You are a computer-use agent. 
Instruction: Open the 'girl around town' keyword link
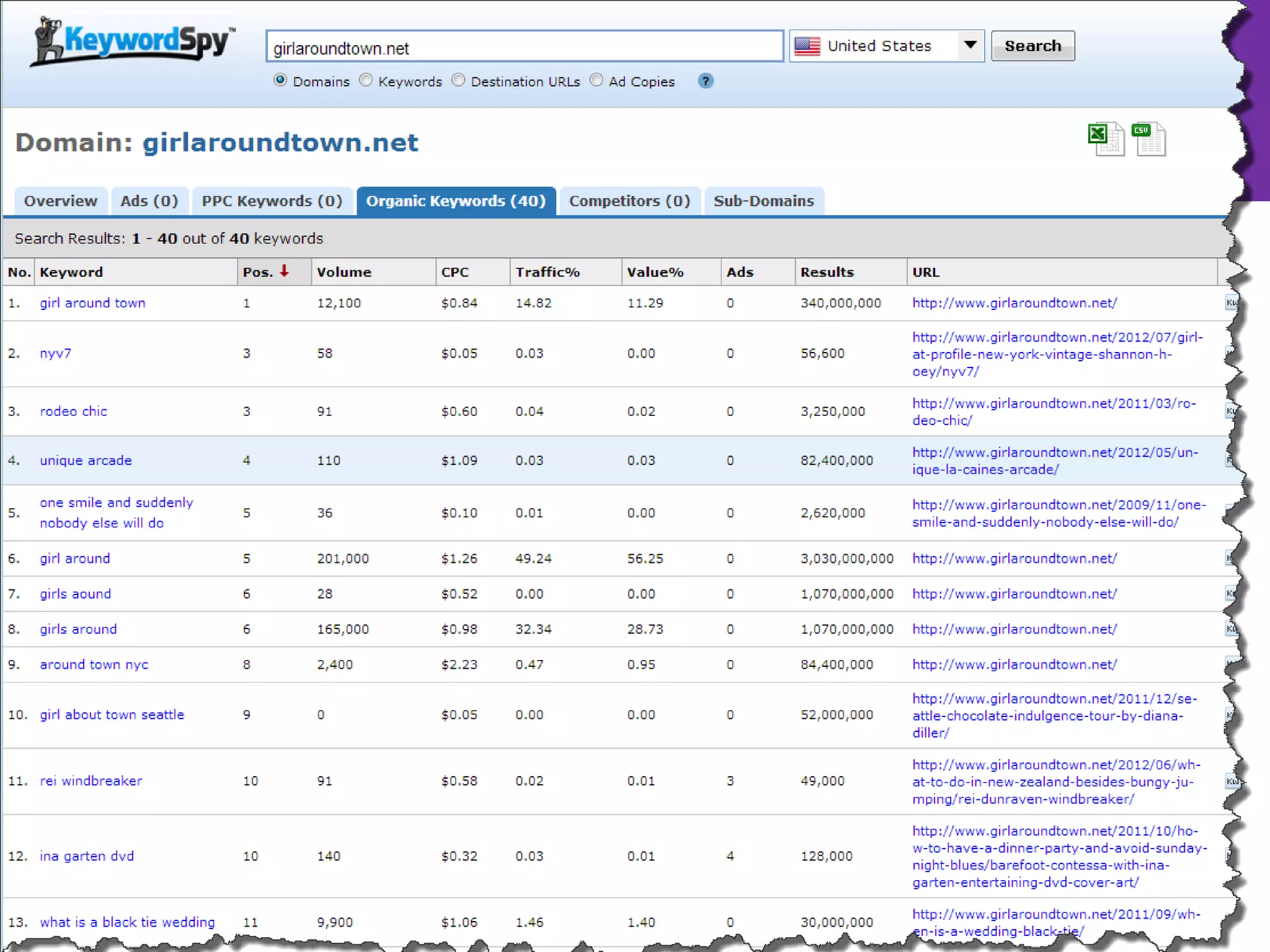(x=93, y=303)
